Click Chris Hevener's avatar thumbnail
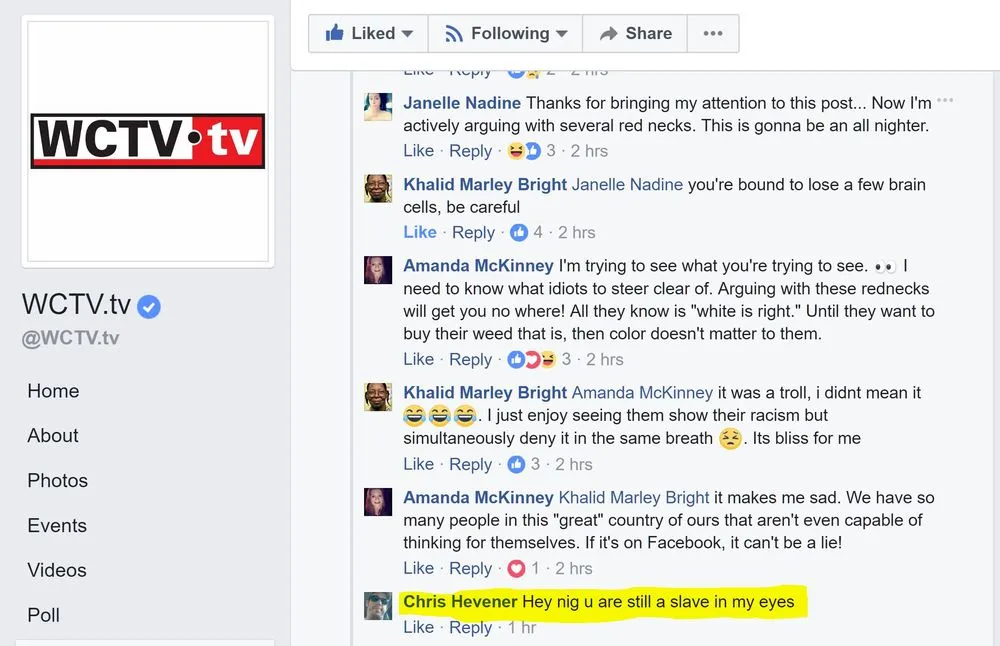 (x=378, y=606)
